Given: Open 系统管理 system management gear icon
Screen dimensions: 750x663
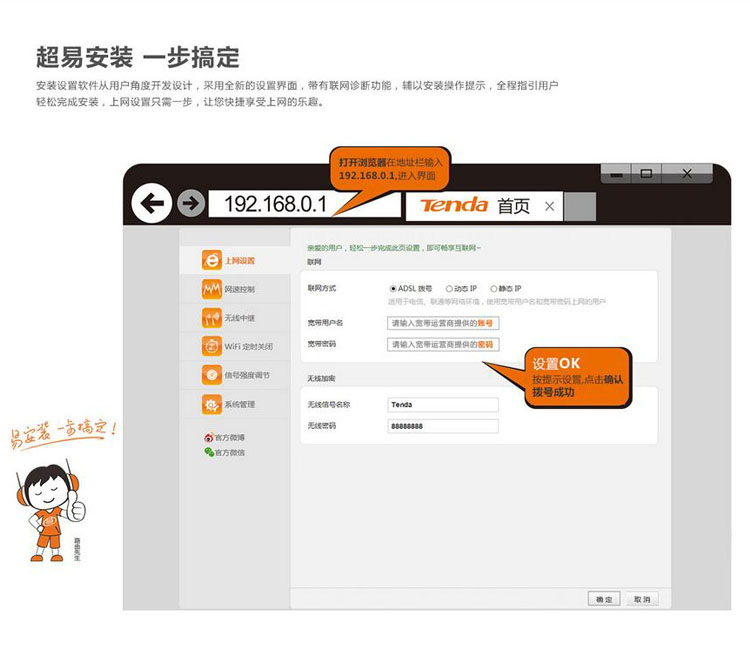Looking at the screenshot, I should point(211,404).
